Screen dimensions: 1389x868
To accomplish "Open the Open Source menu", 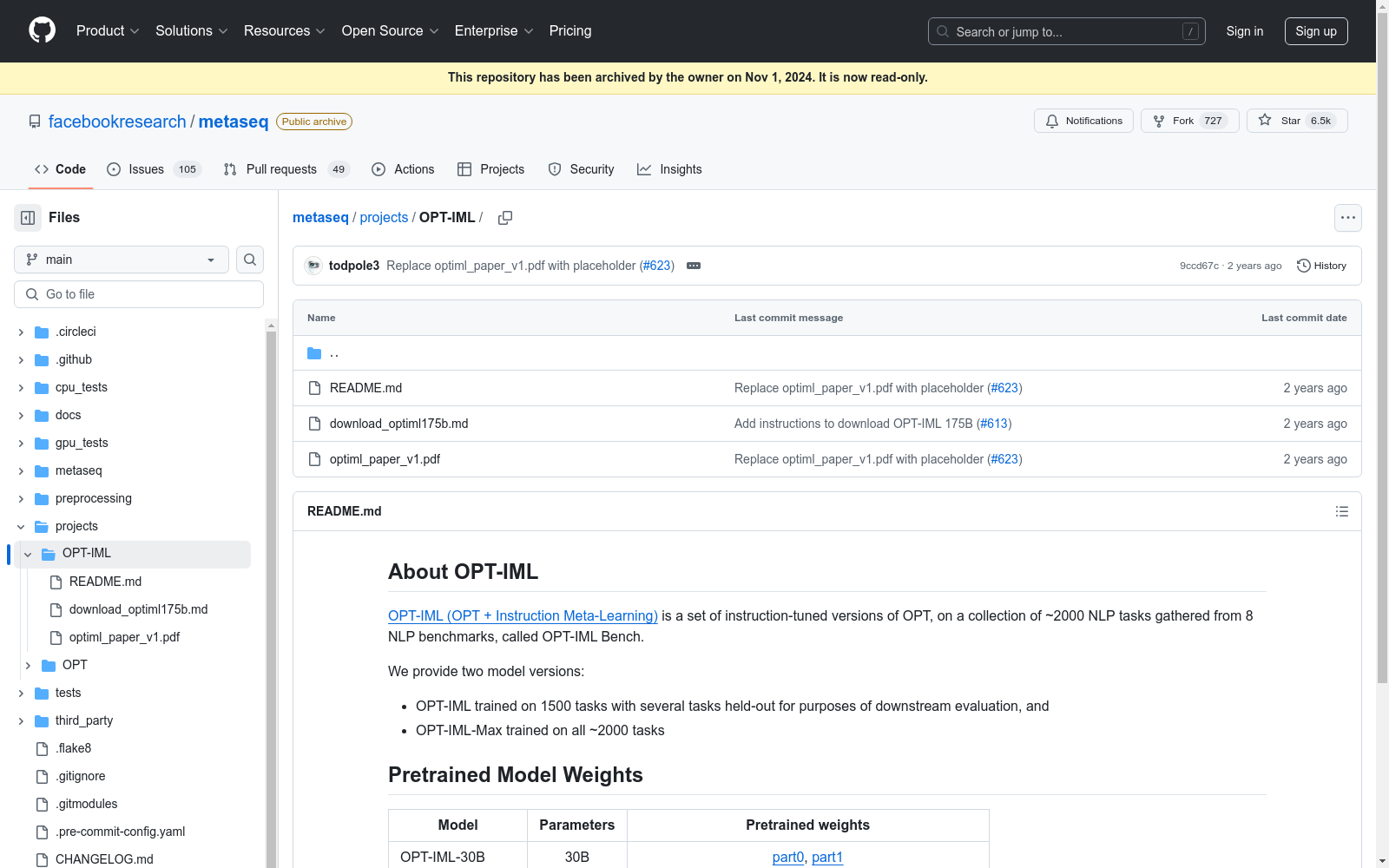I will 390,31.
